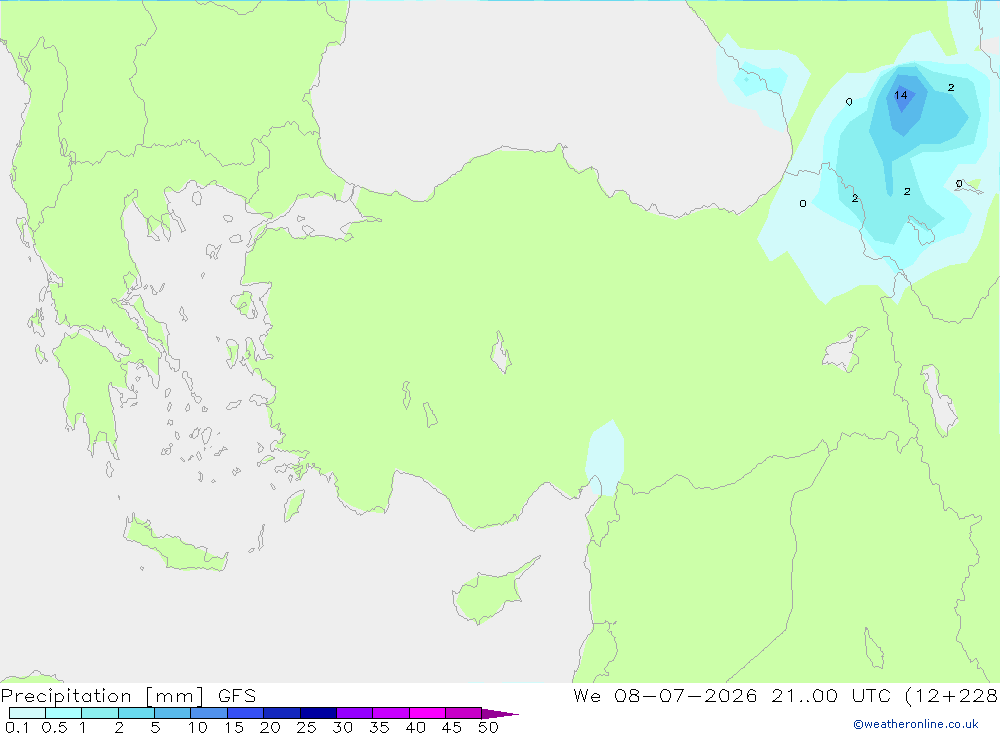Click the '0.5' legend scale label
This screenshot has width=1000, height=733.
tap(54, 727)
